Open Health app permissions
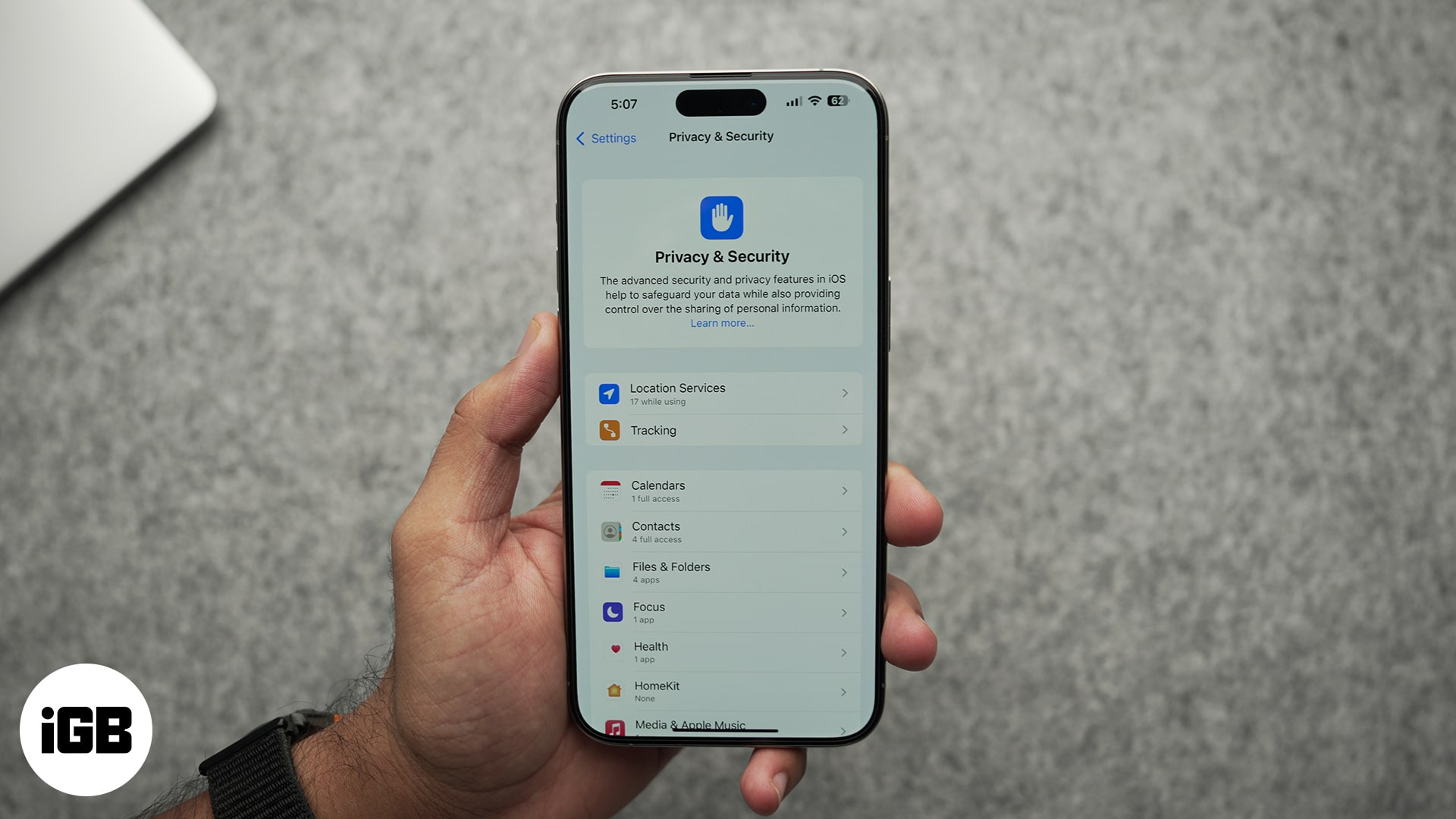The height and width of the screenshot is (819, 1456). coord(722,652)
